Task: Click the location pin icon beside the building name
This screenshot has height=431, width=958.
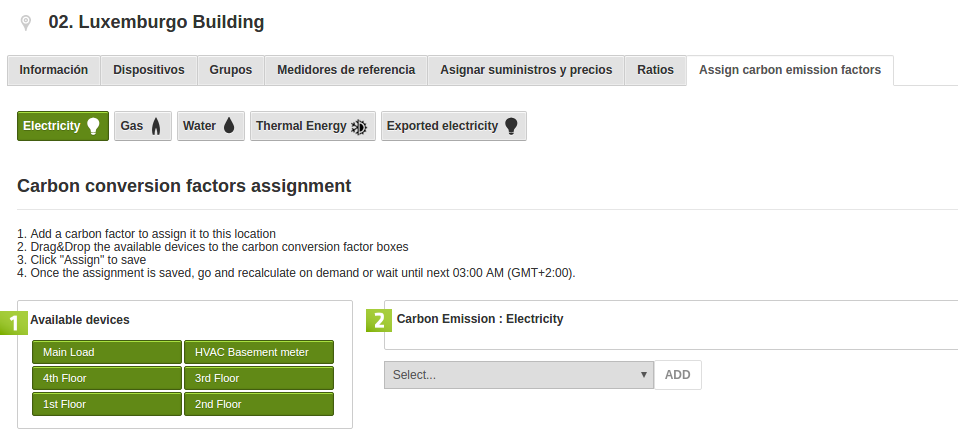Action: click(26, 23)
